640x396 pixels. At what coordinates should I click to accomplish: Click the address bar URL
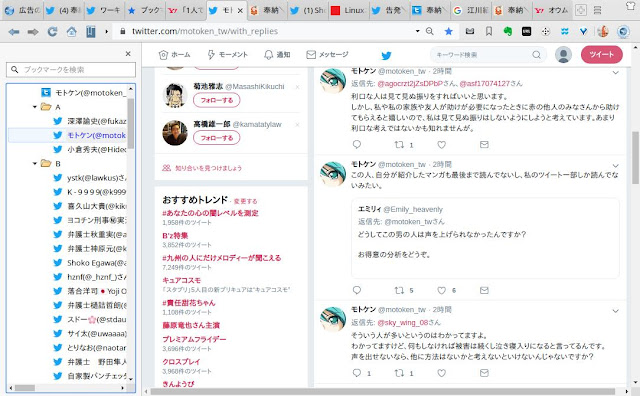tap(205, 31)
